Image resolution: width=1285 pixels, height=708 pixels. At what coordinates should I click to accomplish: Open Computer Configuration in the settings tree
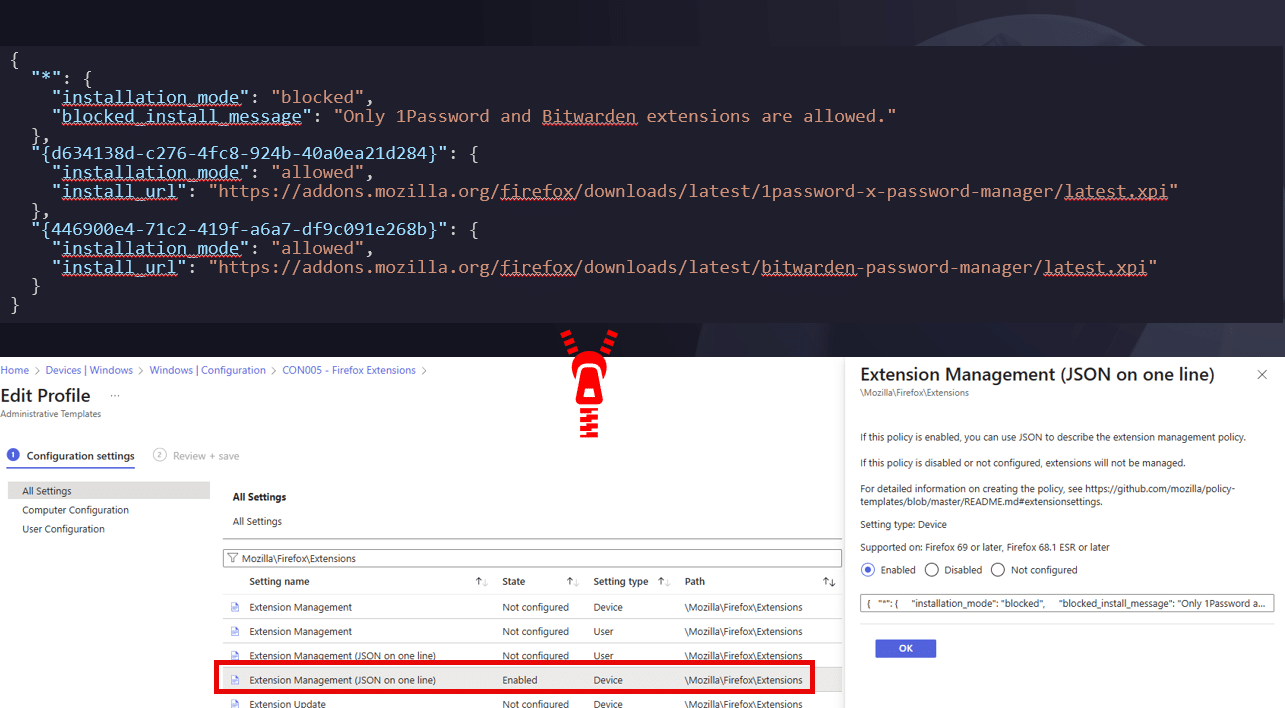[75, 510]
